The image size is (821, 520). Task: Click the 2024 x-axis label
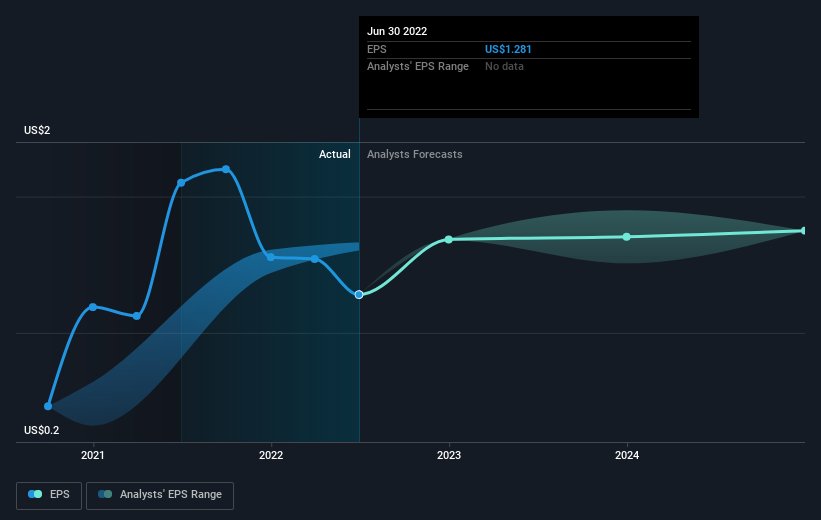pyautogui.click(x=627, y=456)
